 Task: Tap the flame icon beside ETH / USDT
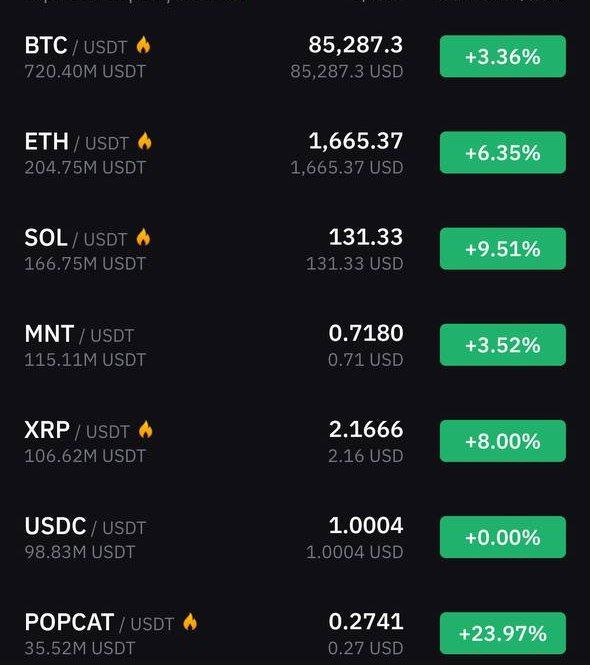[x=145, y=141]
